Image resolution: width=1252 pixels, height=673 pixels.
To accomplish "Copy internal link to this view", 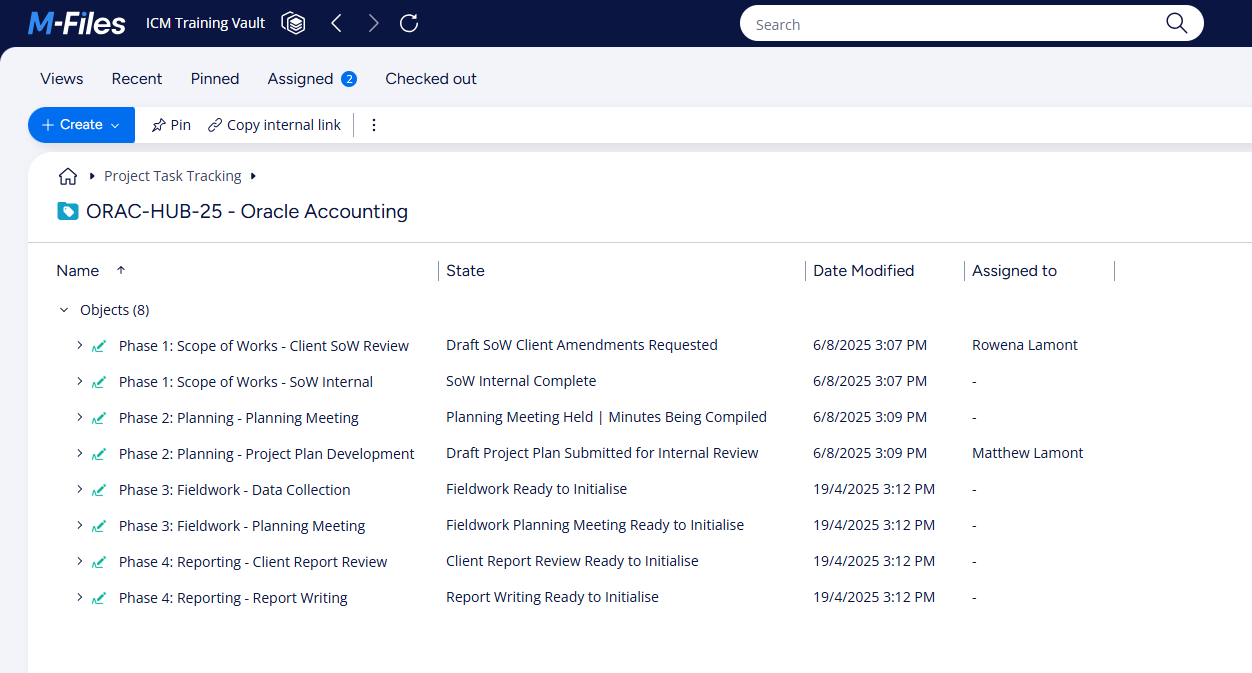I will (274, 125).
